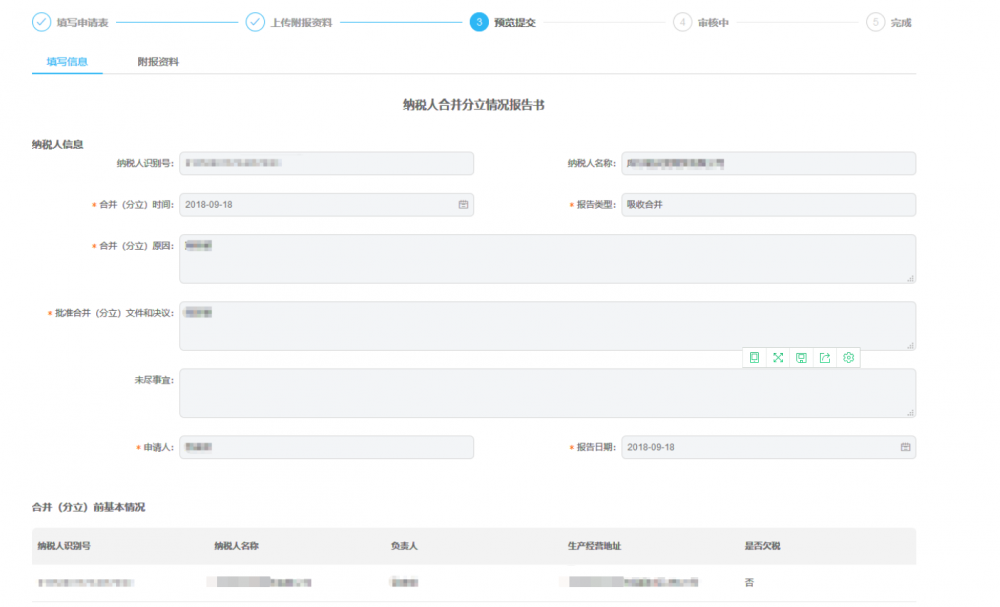Open settings via the green gear icon
Image resolution: width=1000 pixels, height=607 pixels.
coord(849,358)
